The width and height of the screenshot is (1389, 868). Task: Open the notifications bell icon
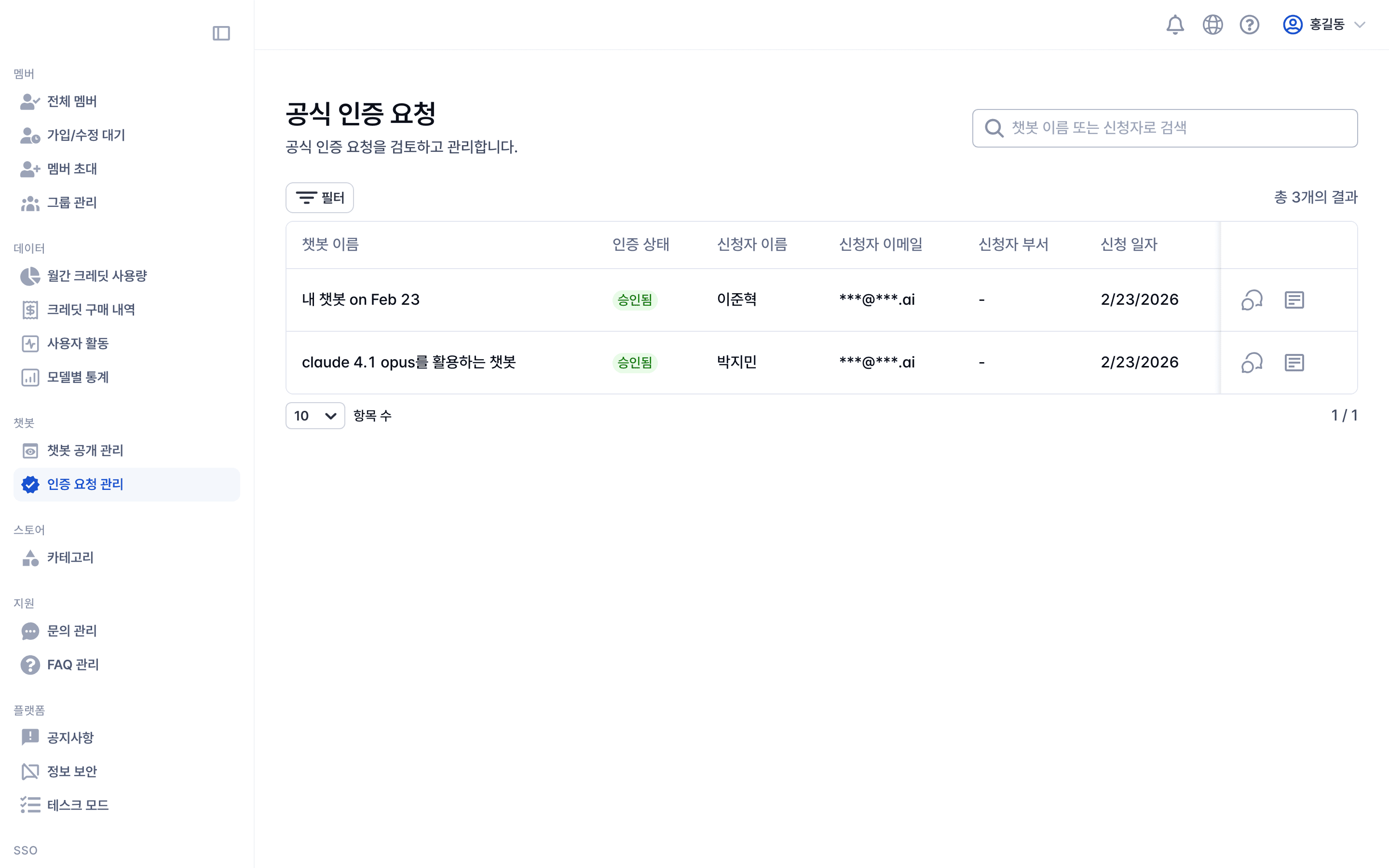pos(1175,25)
